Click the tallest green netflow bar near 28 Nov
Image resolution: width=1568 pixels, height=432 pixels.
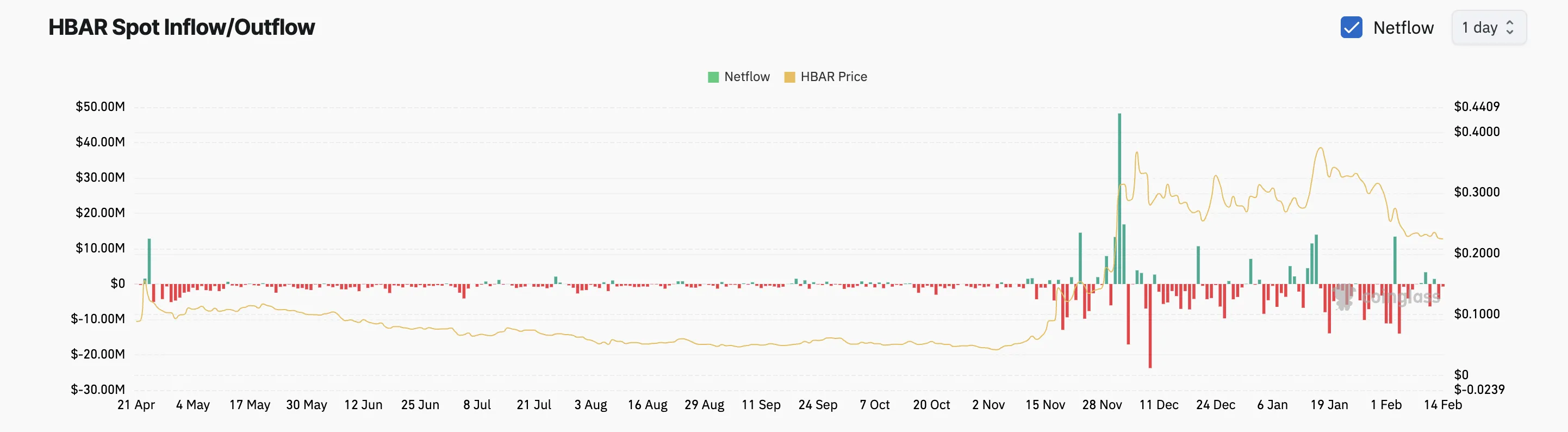click(1119, 199)
